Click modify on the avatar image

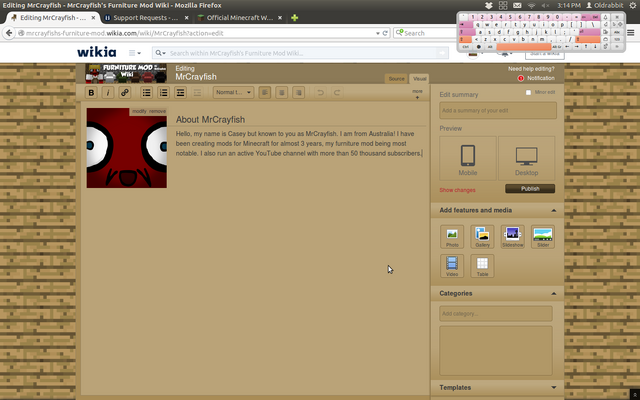pos(139,111)
